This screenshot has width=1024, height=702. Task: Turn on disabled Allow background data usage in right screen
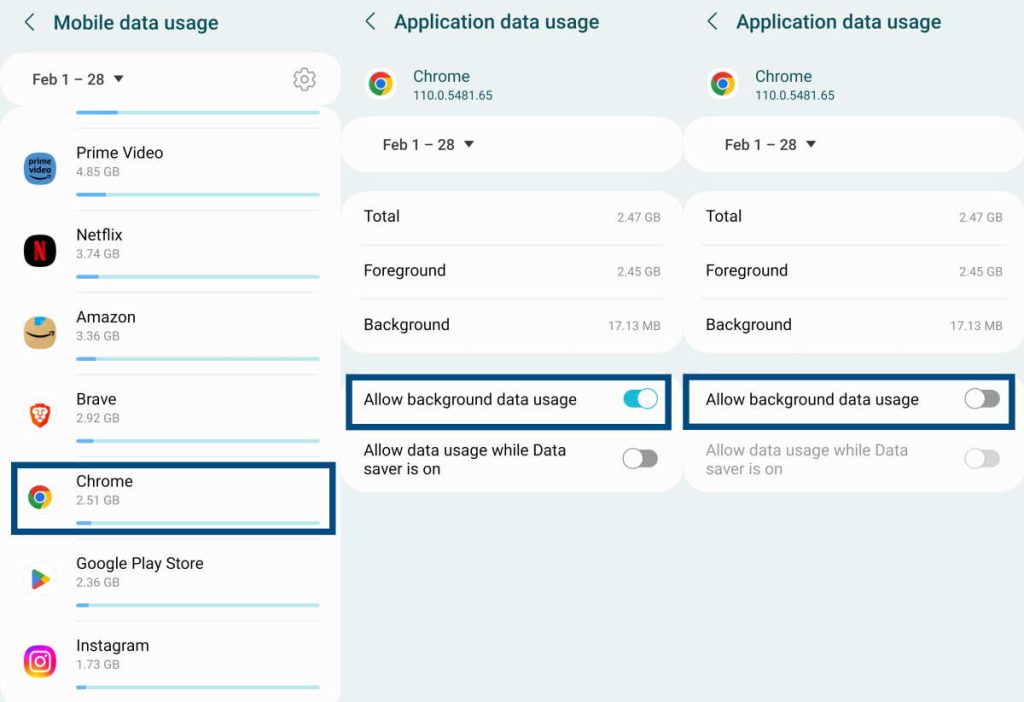tap(982, 399)
